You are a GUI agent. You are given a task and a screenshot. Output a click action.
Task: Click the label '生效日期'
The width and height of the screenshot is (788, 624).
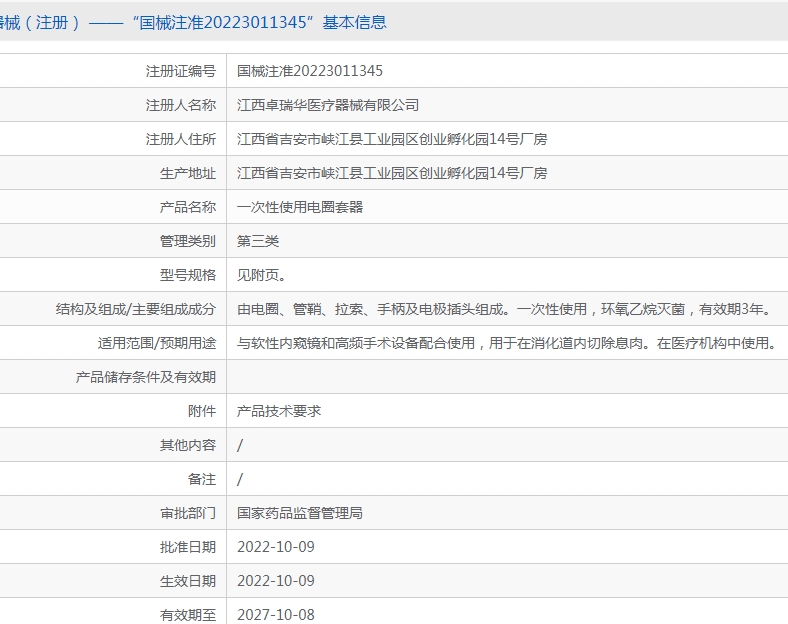(188, 581)
